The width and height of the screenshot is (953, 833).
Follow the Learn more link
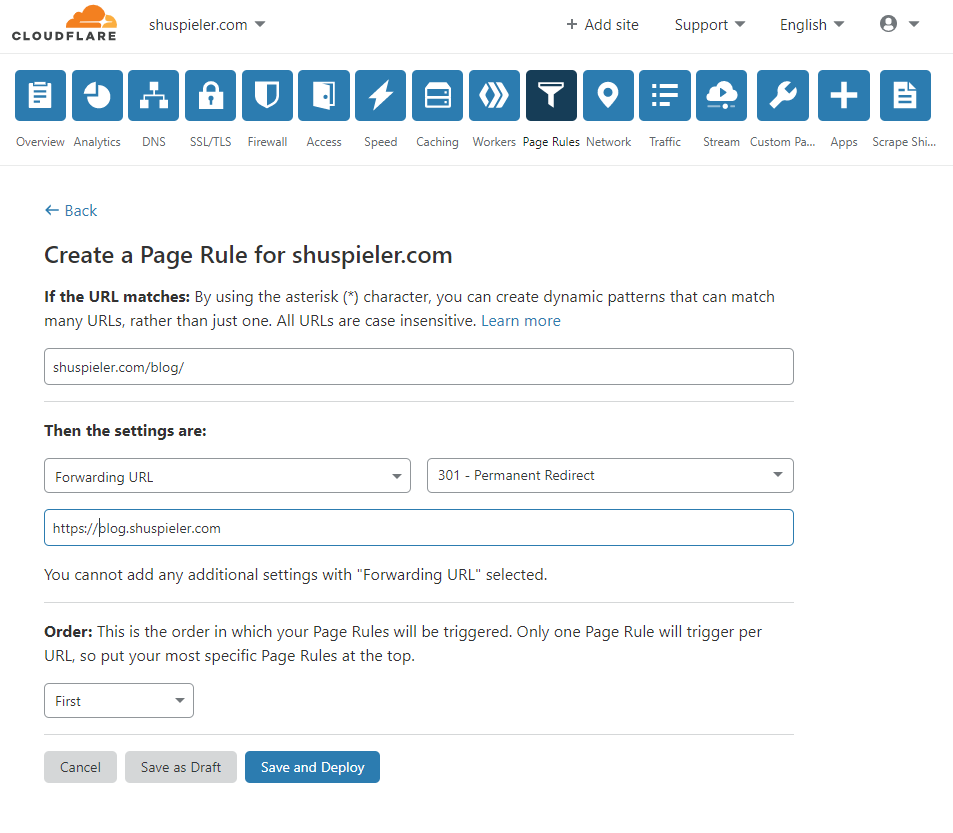[521, 321]
